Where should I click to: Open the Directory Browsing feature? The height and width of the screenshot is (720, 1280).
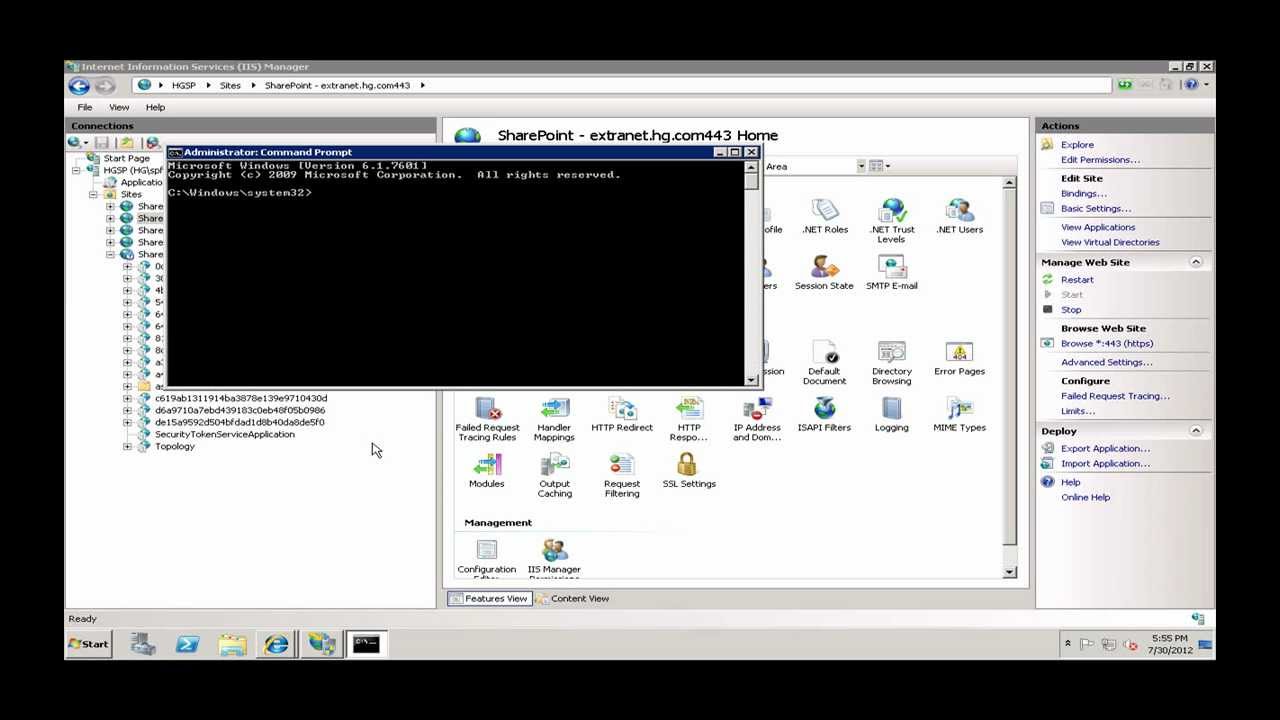click(x=892, y=363)
